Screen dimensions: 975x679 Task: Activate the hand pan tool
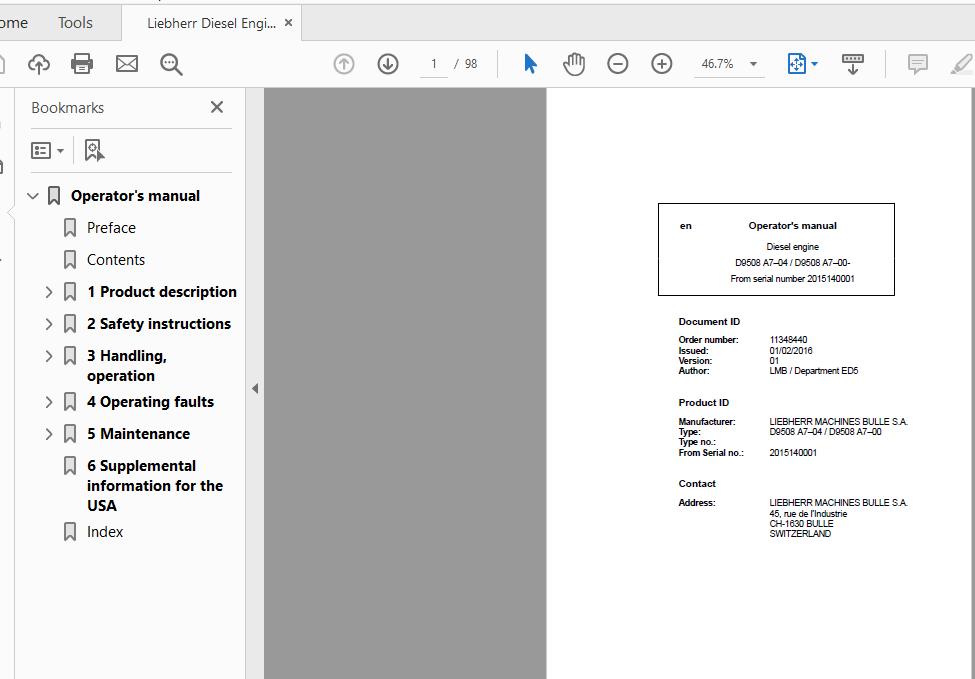click(x=574, y=64)
